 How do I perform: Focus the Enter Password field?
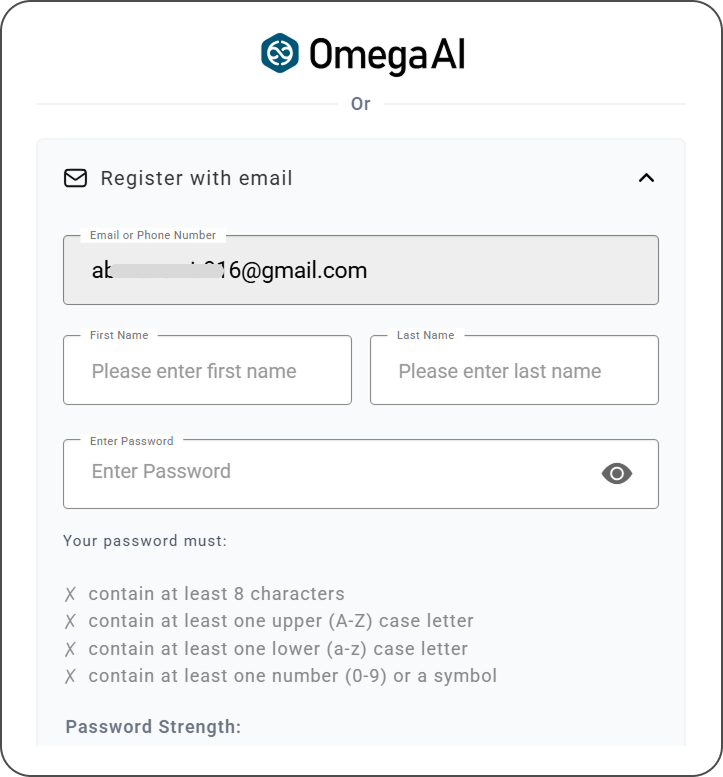coord(330,472)
